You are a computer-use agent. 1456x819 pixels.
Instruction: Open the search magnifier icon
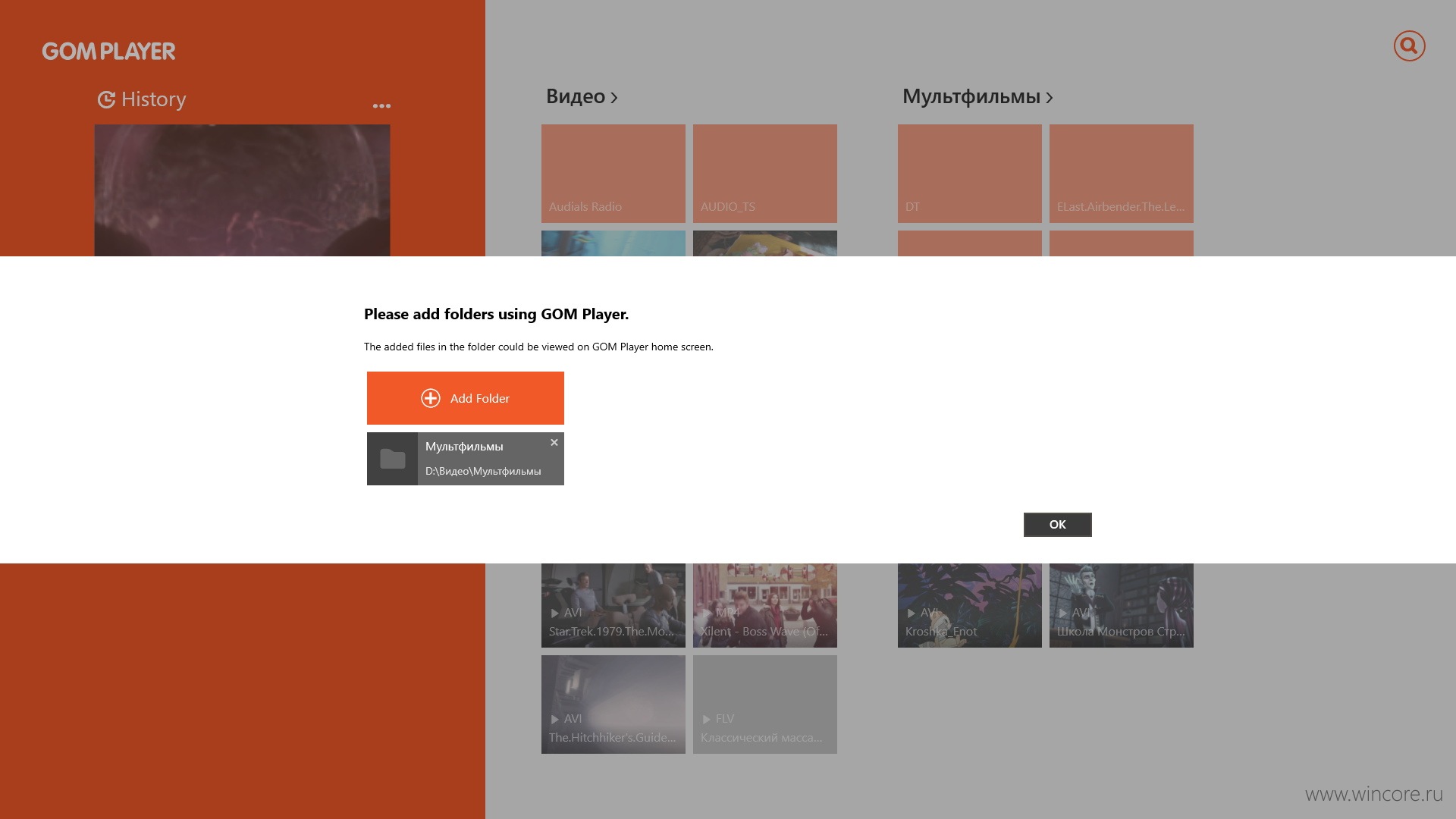click(x=1409, y=46)
